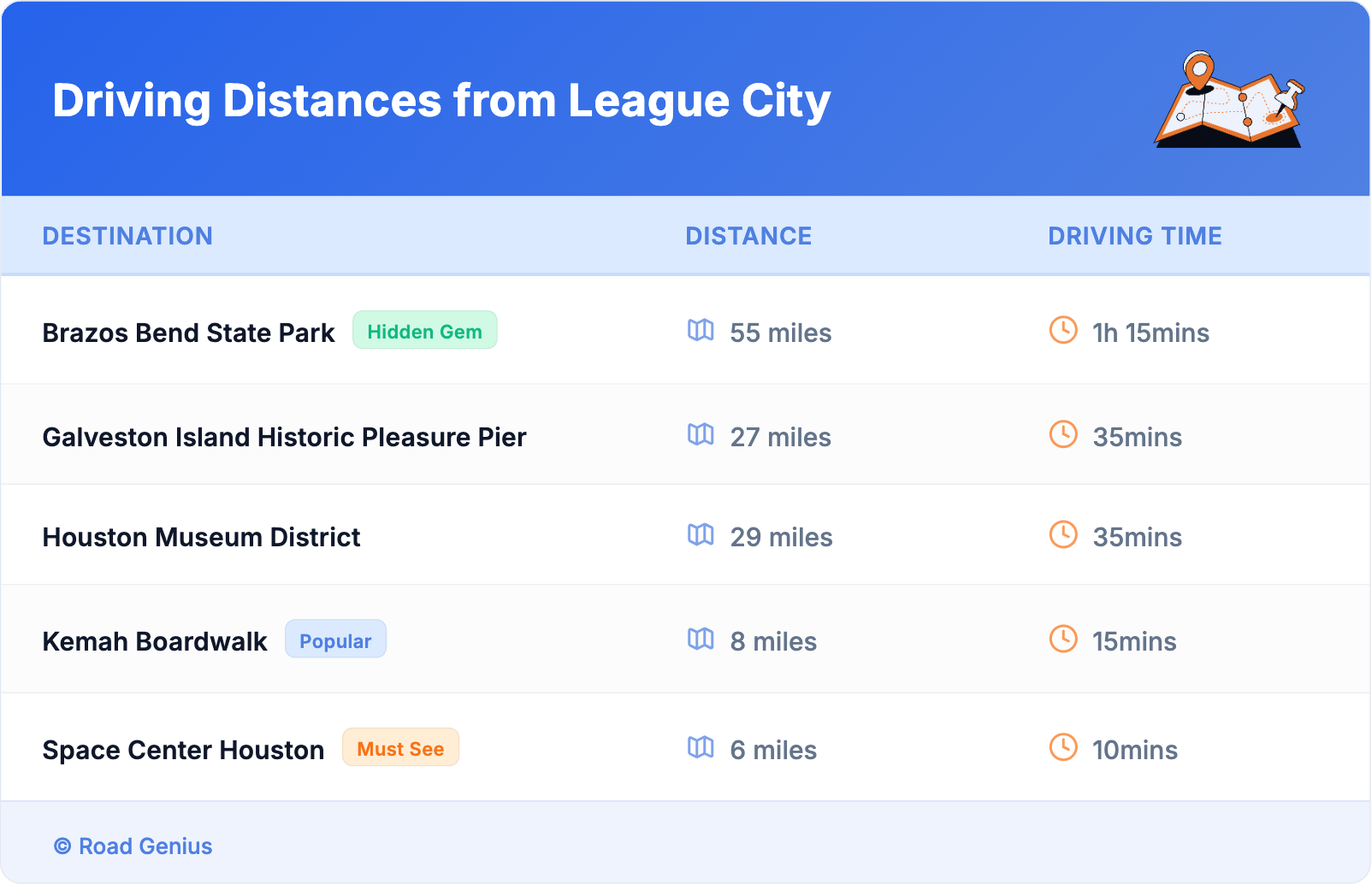Click the Driving Distances from League City title
This screenshot has height=884, width=1372.
pos(441,101)
